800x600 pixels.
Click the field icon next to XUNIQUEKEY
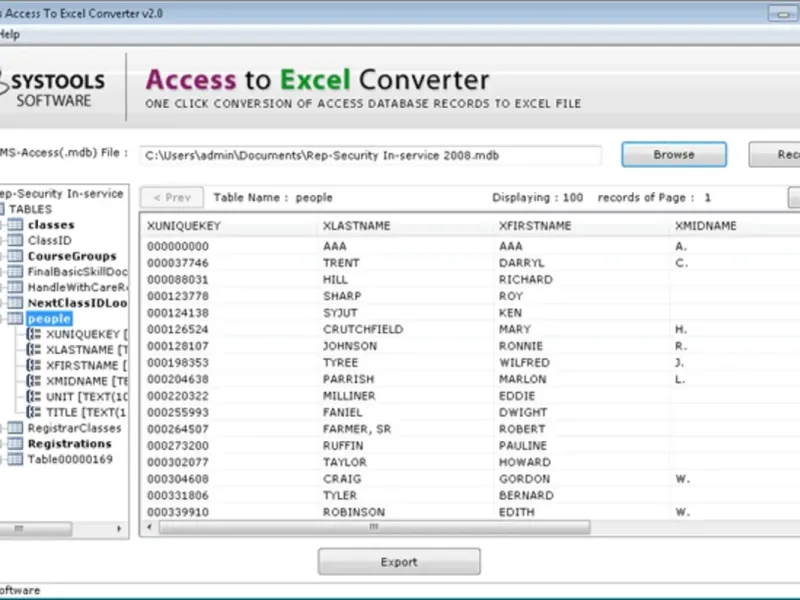[x=34, y=334]
